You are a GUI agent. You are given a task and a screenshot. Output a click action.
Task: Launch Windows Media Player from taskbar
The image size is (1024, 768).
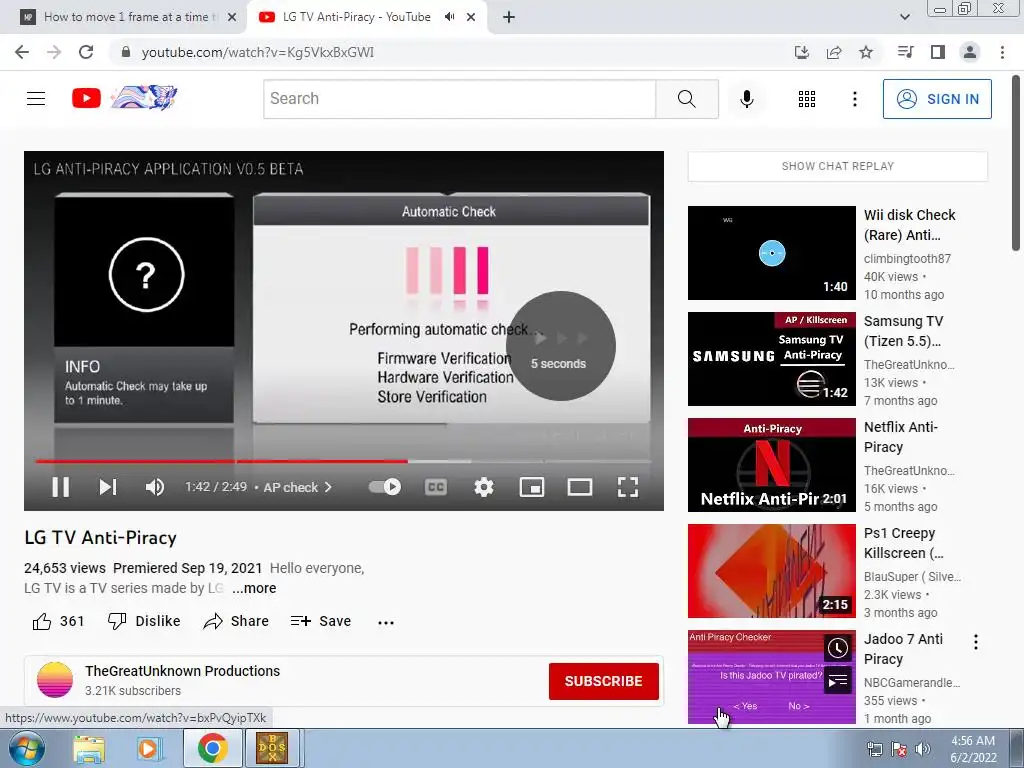pyautogui.click(x=150, y=748)
